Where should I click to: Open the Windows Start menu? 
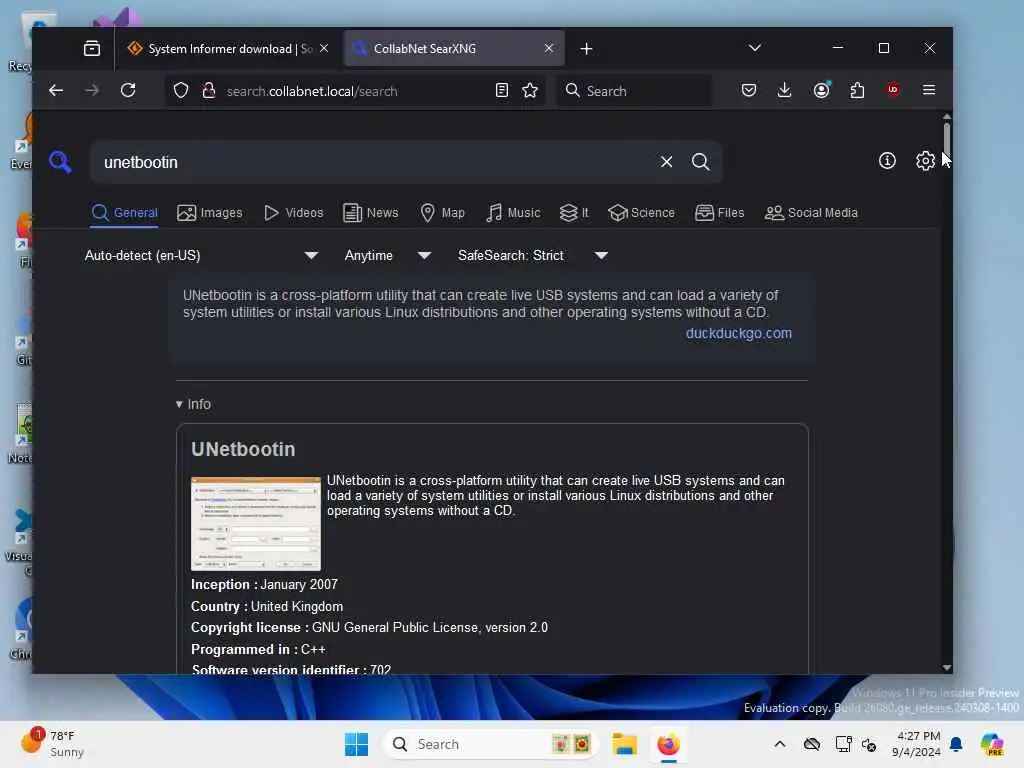pyautogui.click(x=357, y=744)
